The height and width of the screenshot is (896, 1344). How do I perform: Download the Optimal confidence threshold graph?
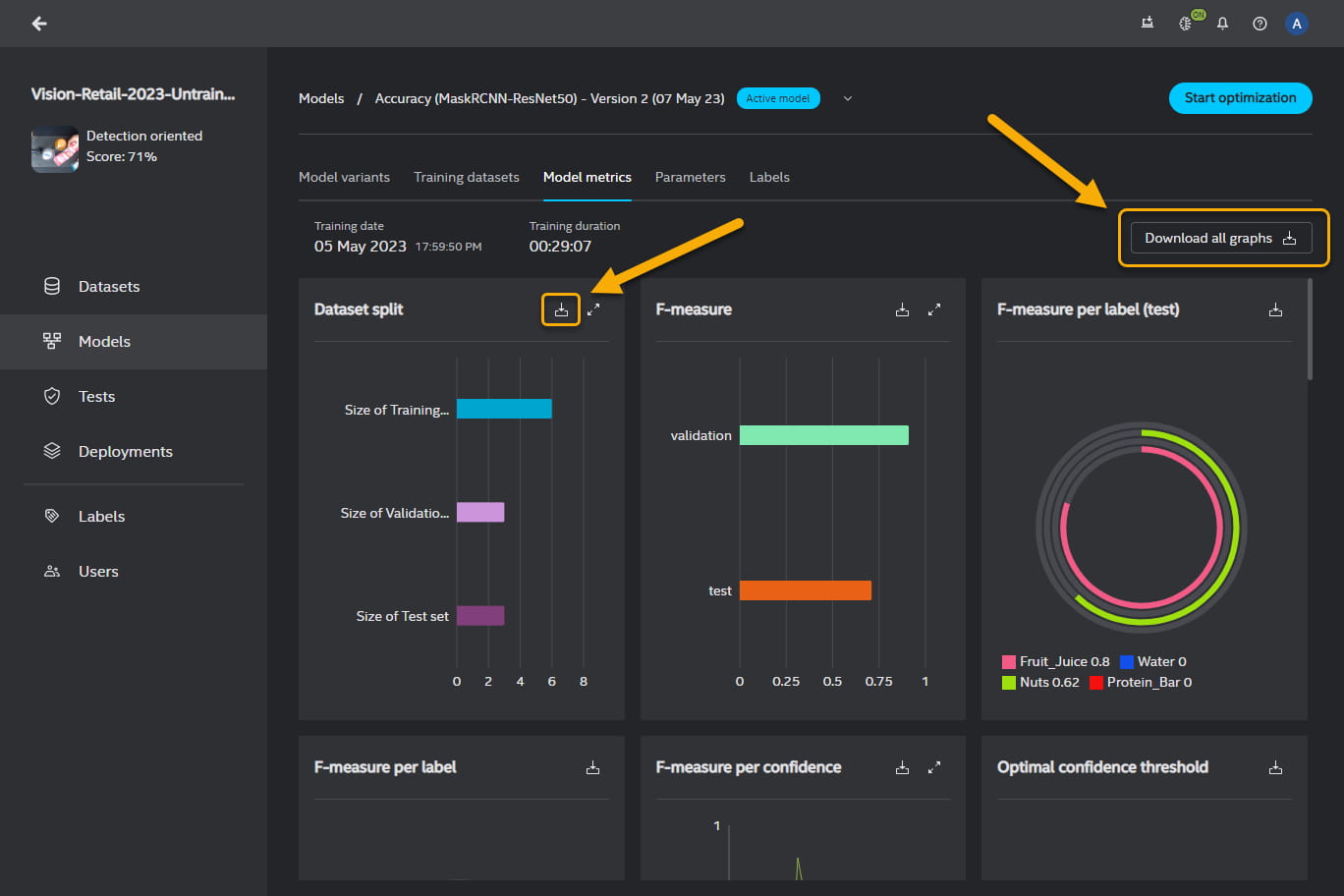point(1275,768)
